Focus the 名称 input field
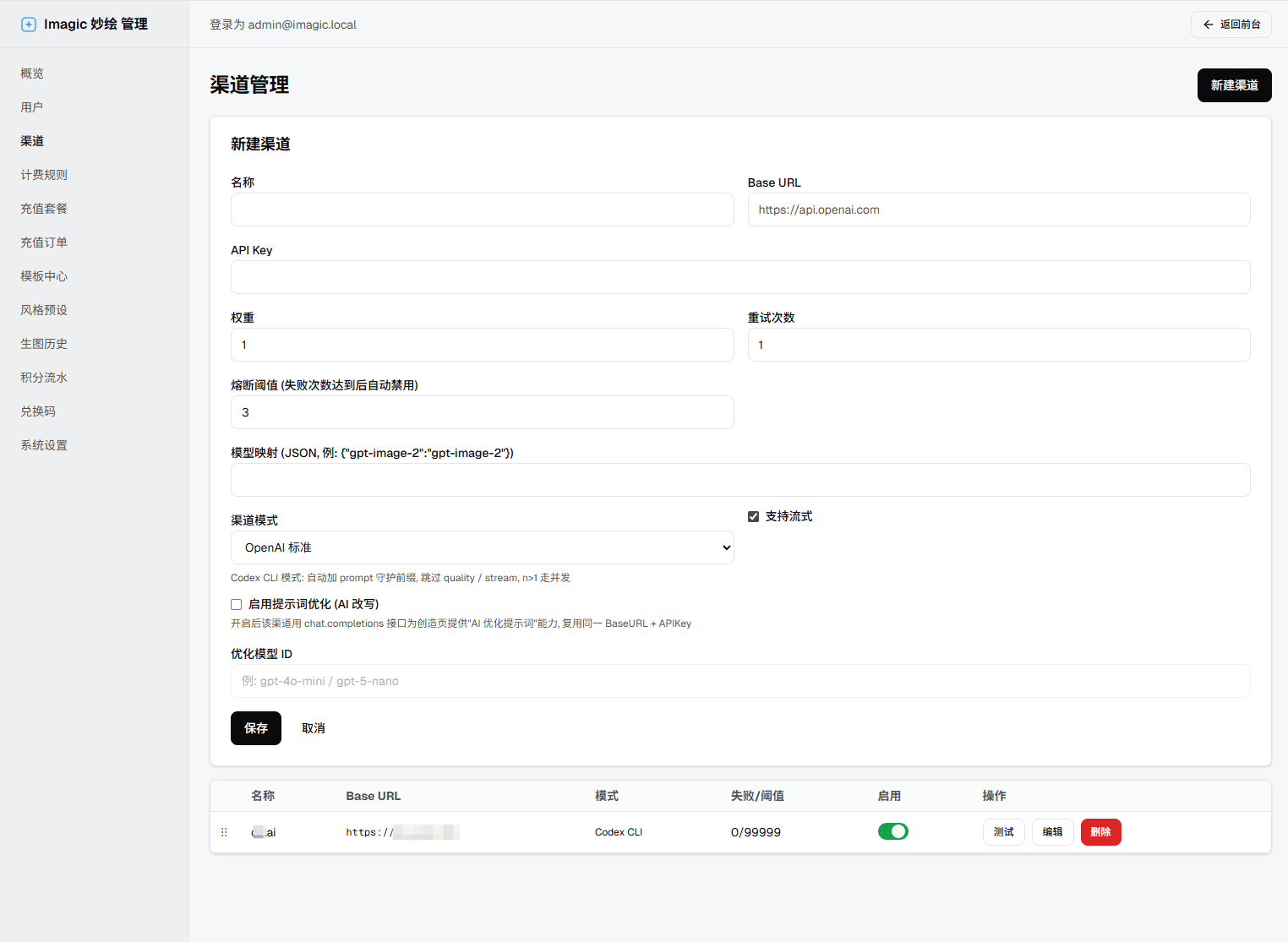The width and height of the screenshot is (1288, 942). 483,210
